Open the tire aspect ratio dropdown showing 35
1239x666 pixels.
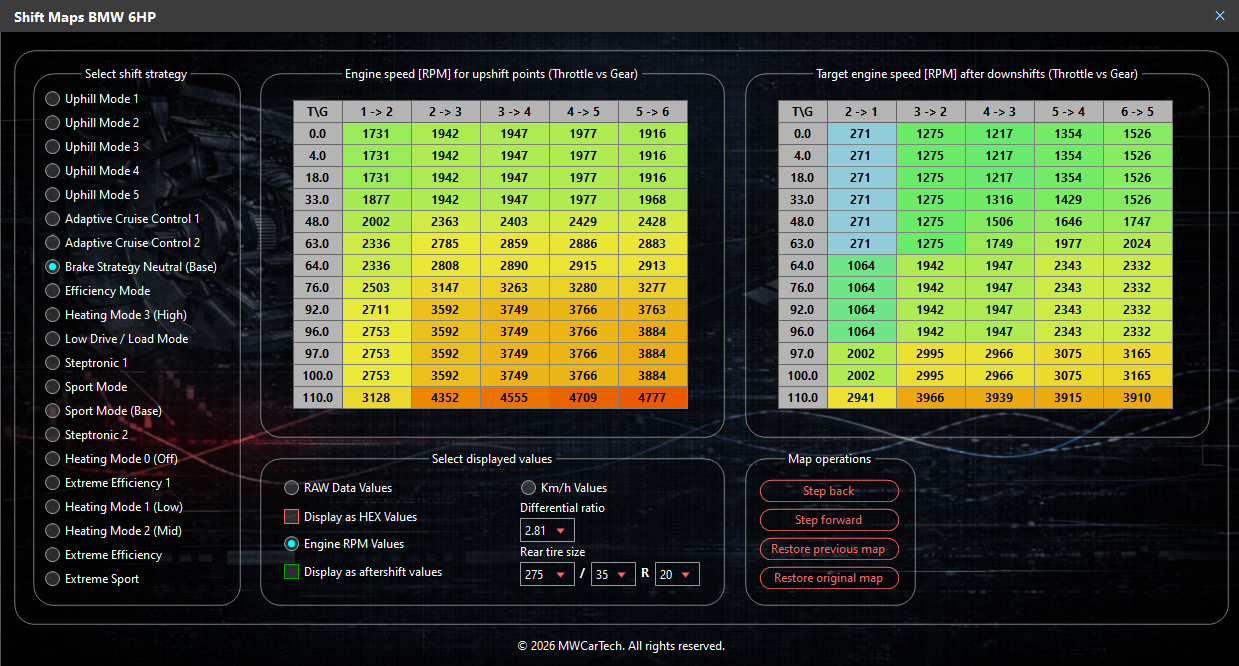tap(613, 574)
